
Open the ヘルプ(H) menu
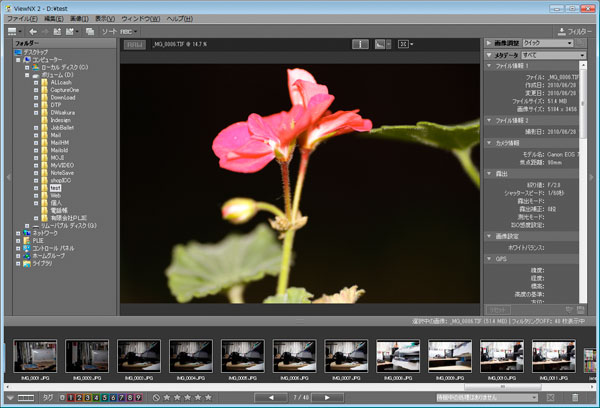179,19
